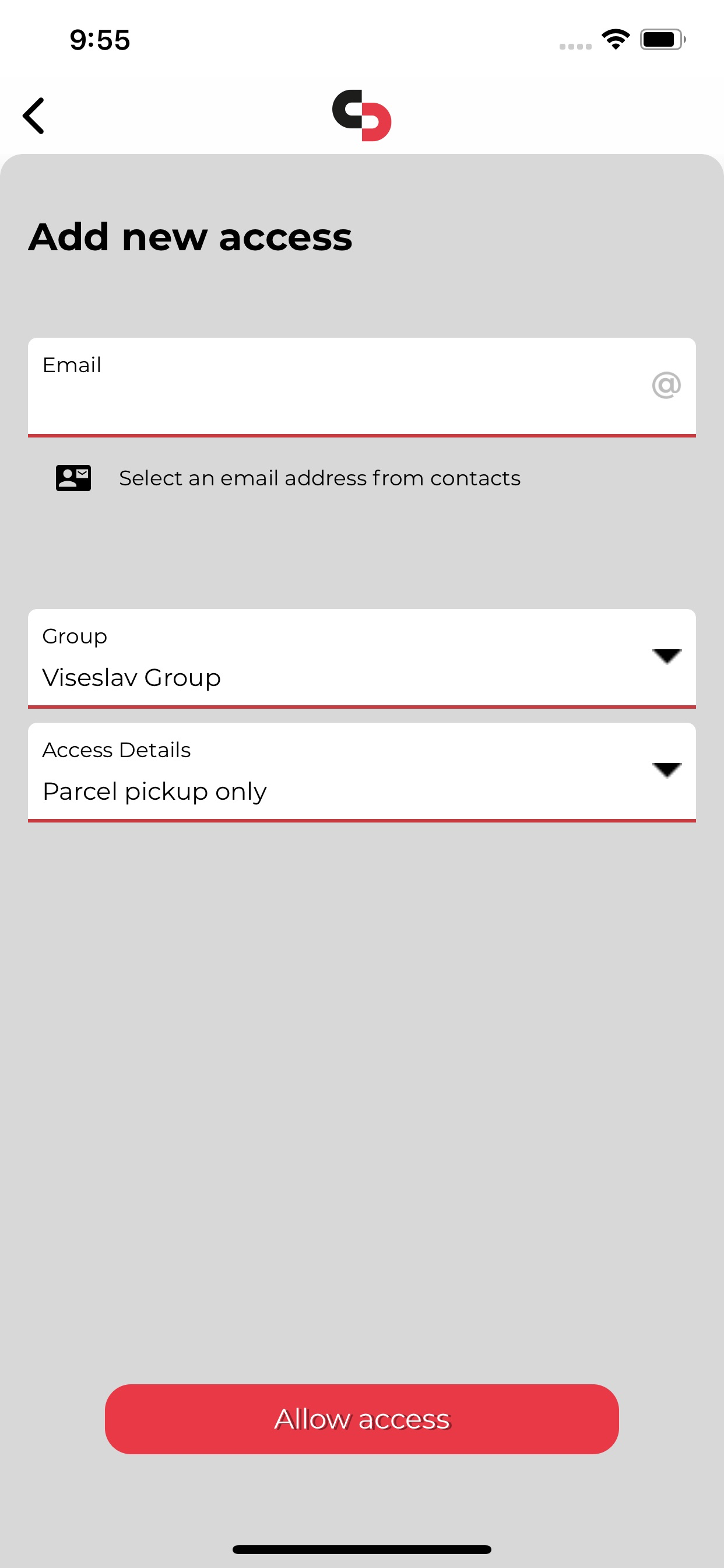
Task: Tap the battery indicator icon
Action: [x=663, y=40]
